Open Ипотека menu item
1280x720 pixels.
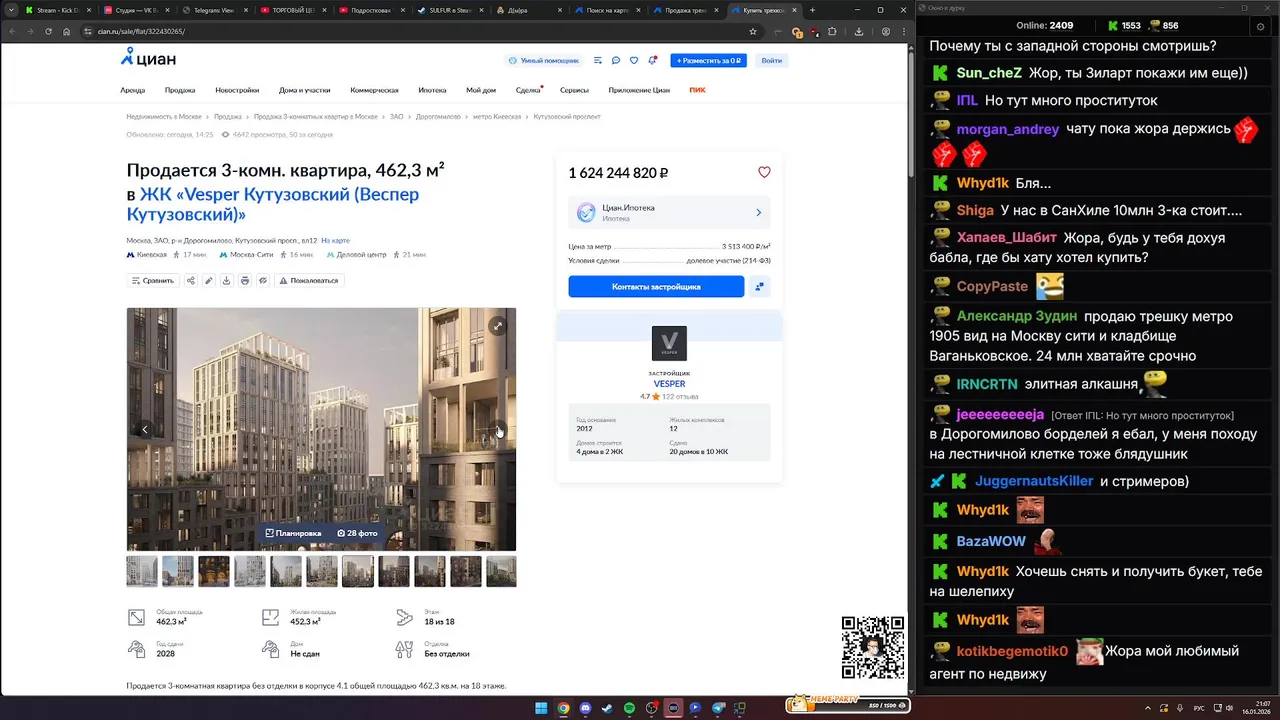432,90
